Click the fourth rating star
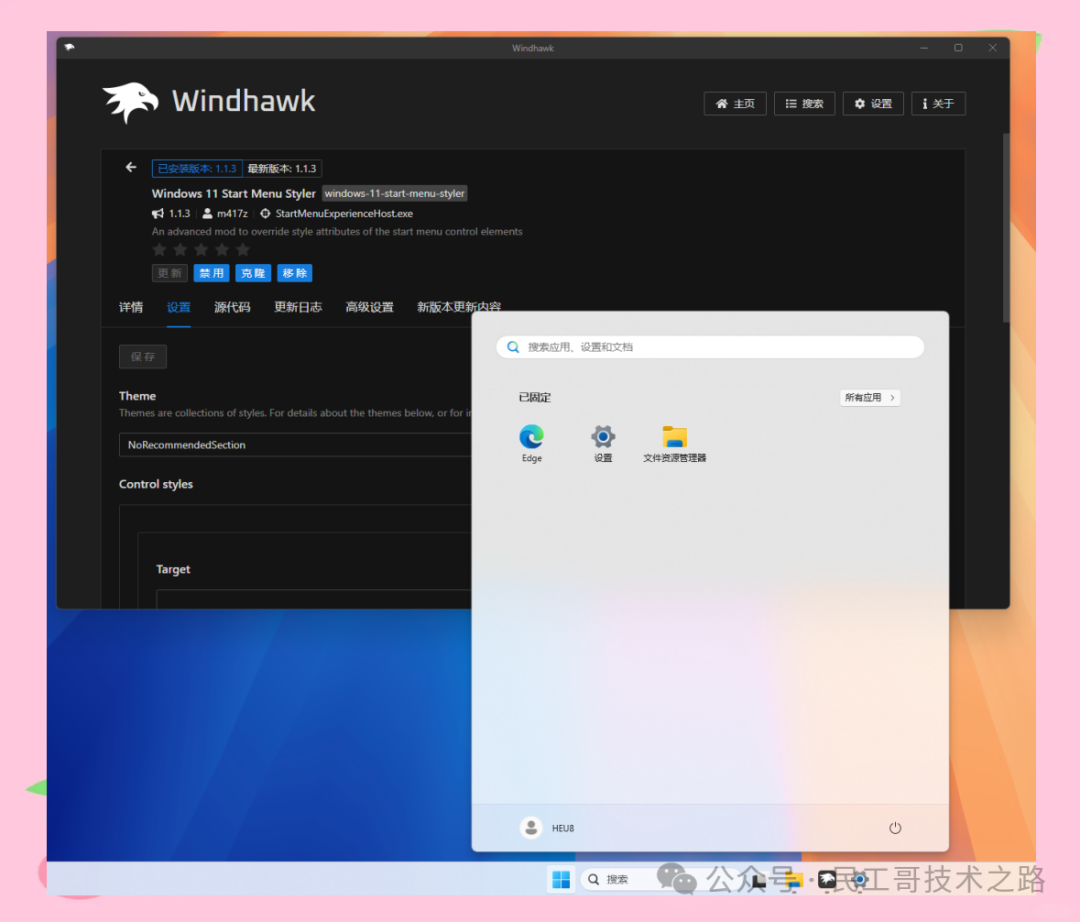1080x922 pixels. pos(222,249)
